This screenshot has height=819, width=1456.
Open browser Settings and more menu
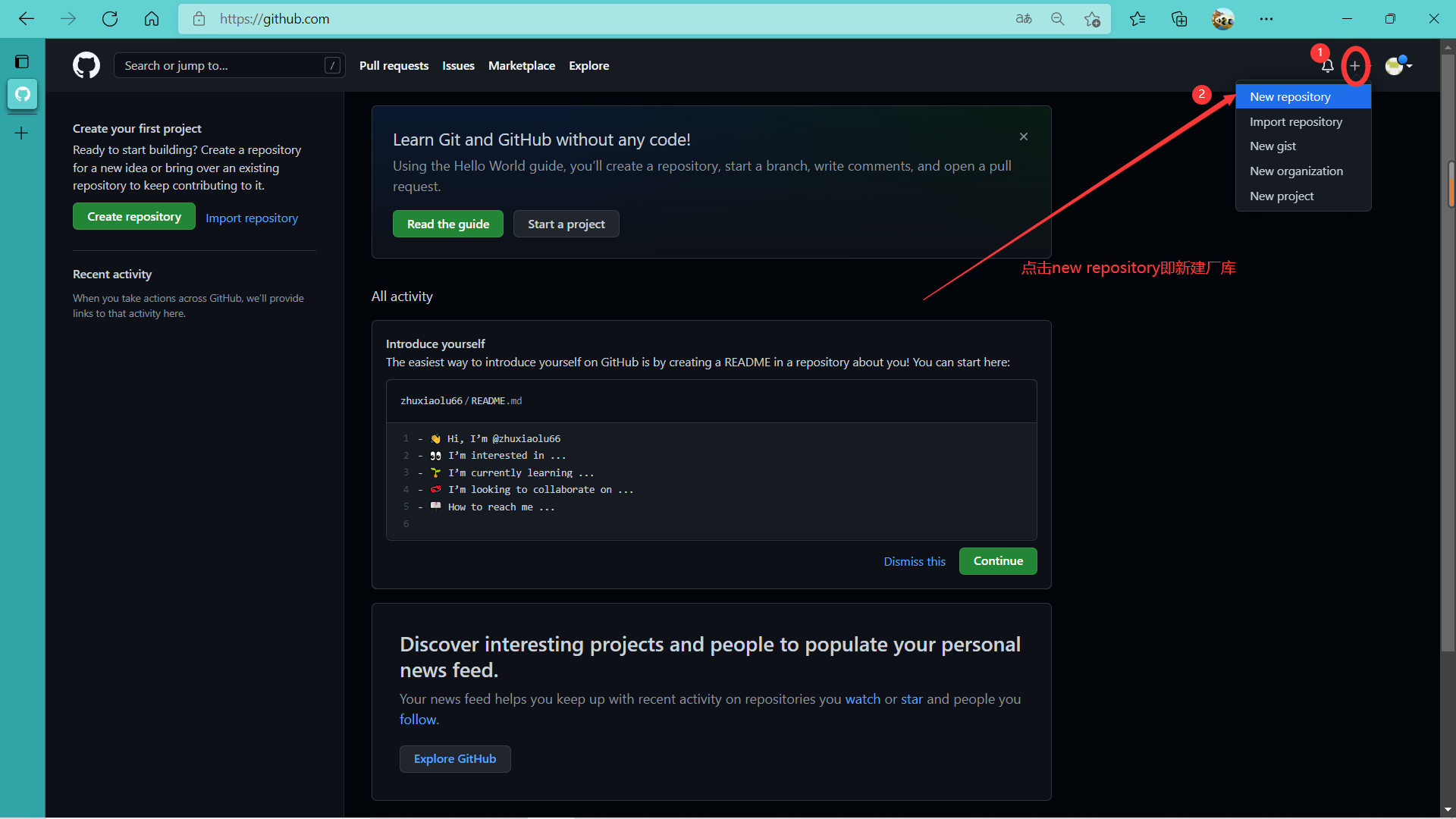[1266, 19]
